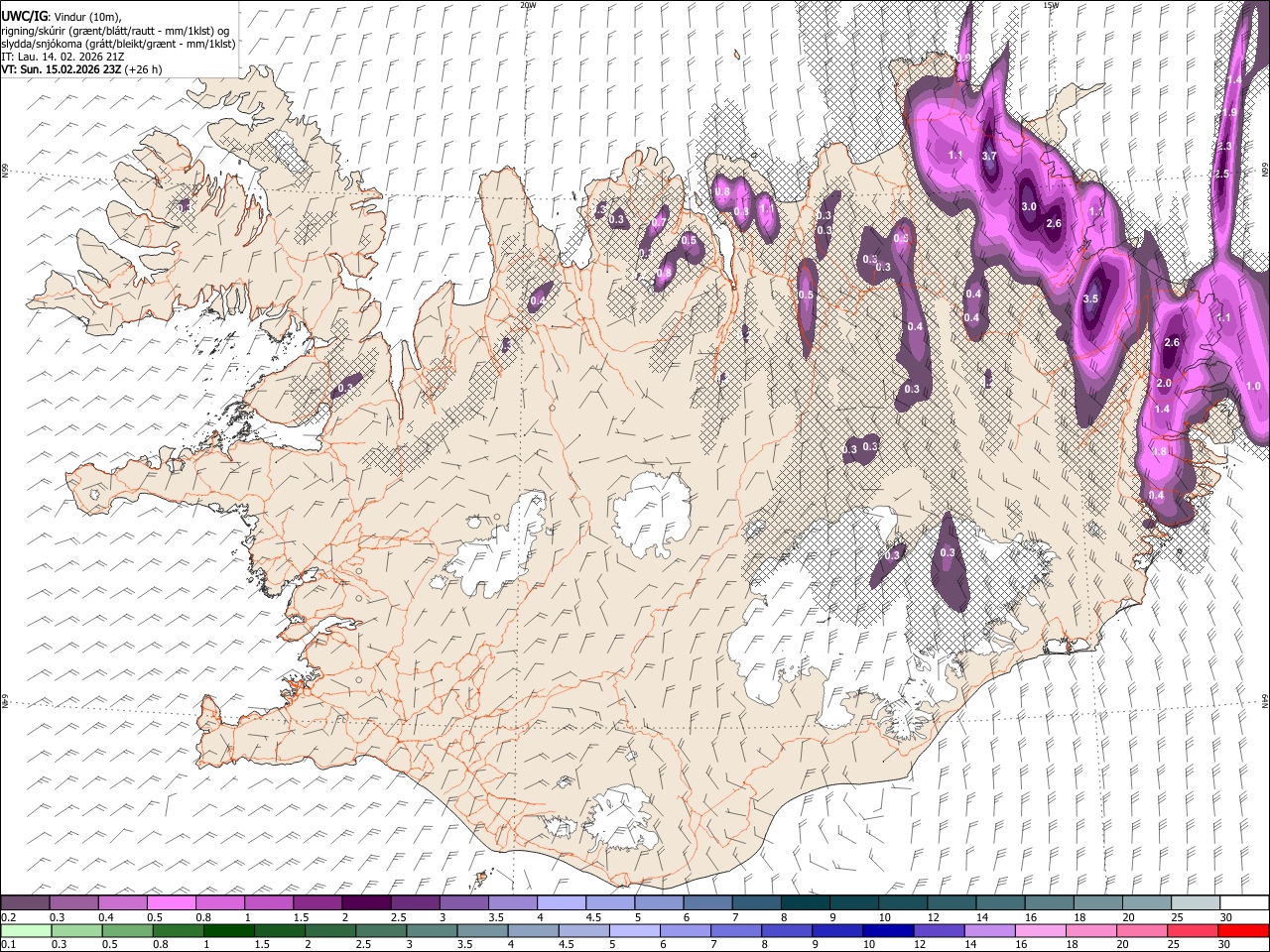Click the 0.5 pink swatch in the upper legend row
Screen dimensions: 1270x952
click(x=172, y=903)
